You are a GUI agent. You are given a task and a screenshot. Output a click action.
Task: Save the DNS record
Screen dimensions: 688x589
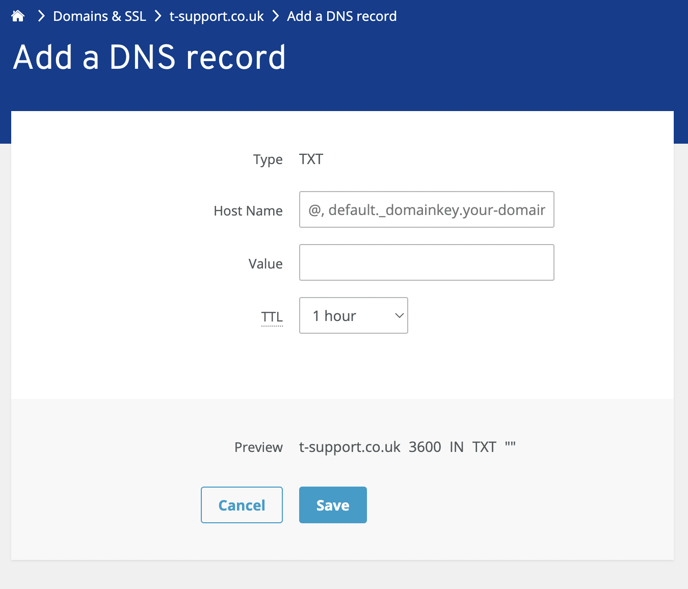pyautogui.click(x=333, y=505)
